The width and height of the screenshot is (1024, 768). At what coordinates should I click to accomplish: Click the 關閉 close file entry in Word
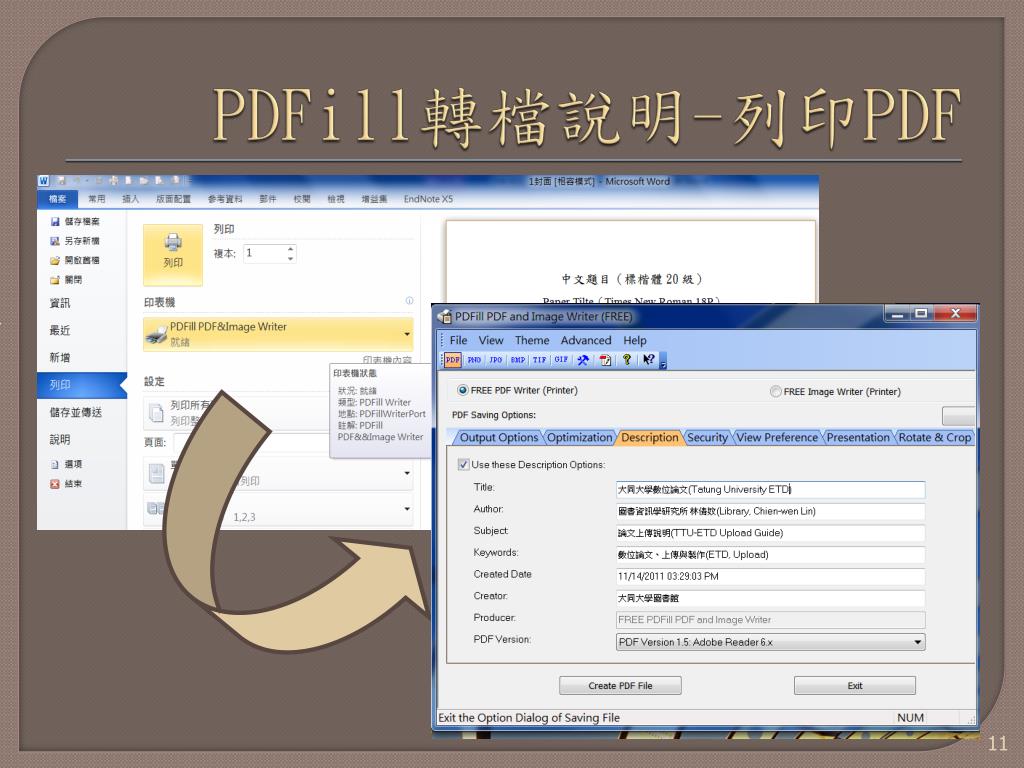coord(66,280)
